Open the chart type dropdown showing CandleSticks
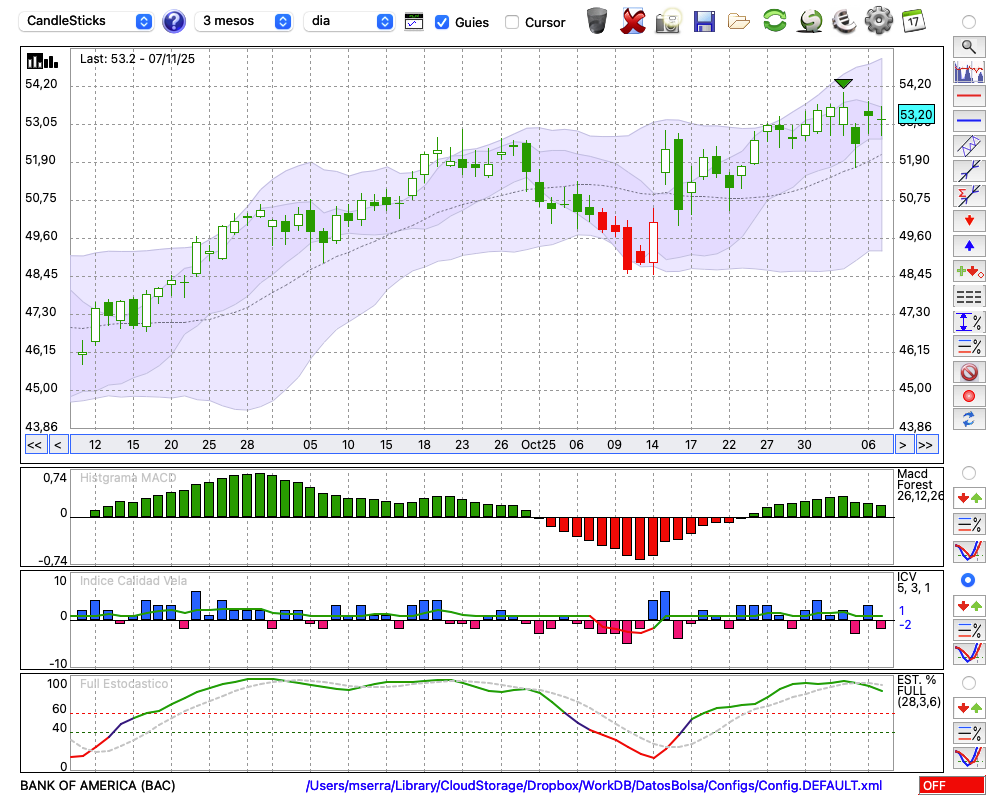The width and height of the screenshot is (1000, 800). [x=86, y=21]
